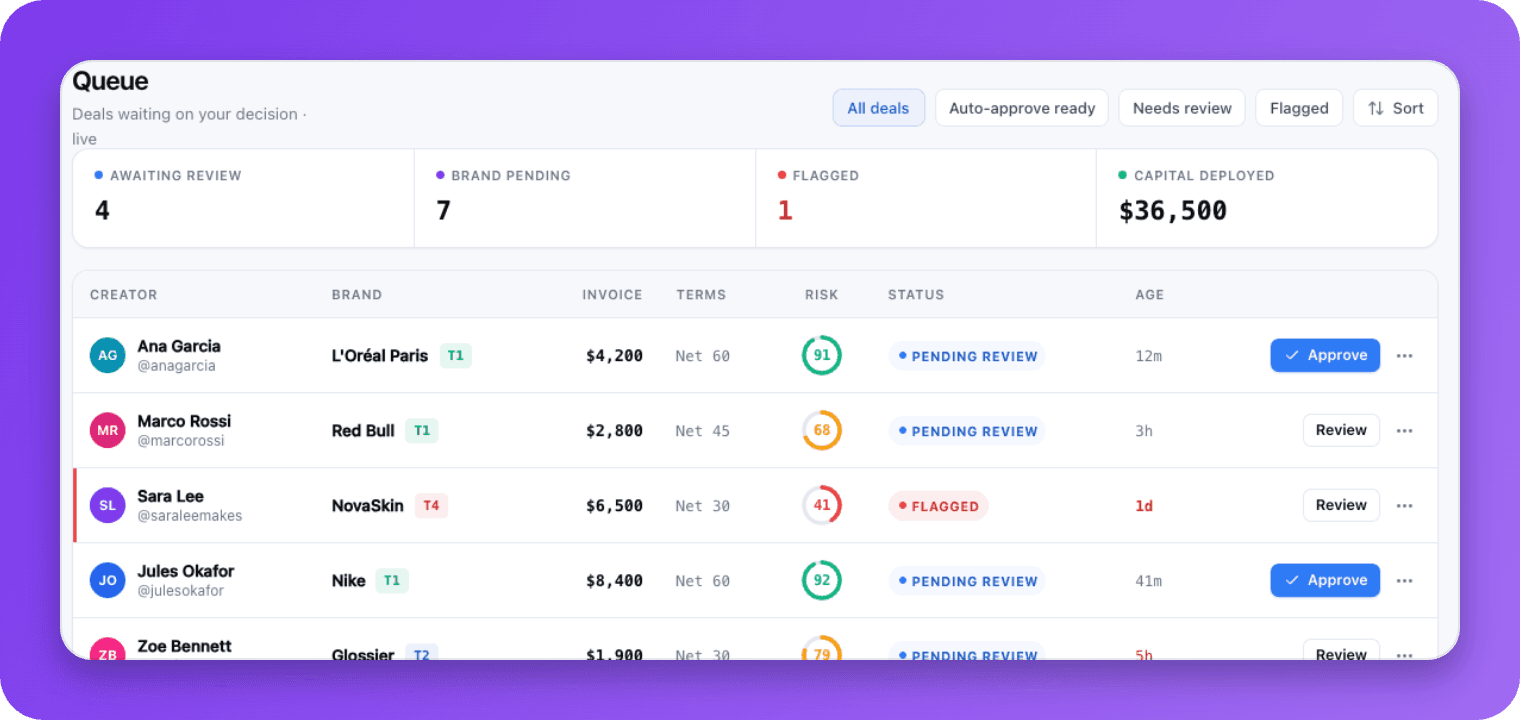Screen dimensions: 1520x720
Task: Click the T1 tier badge beside Nike
Action: (392, 581)
